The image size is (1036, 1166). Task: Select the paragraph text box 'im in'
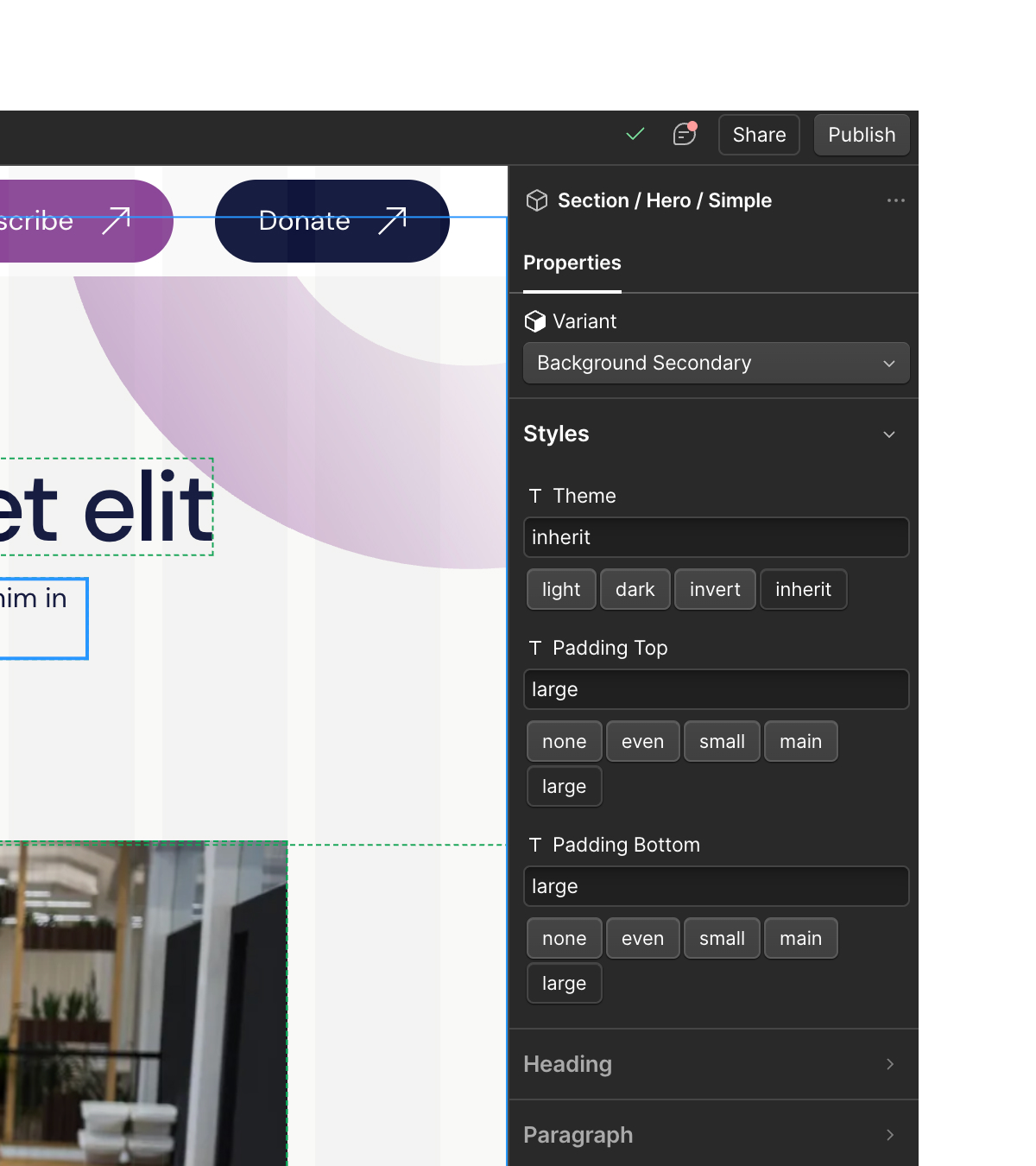tap(43, 618)
